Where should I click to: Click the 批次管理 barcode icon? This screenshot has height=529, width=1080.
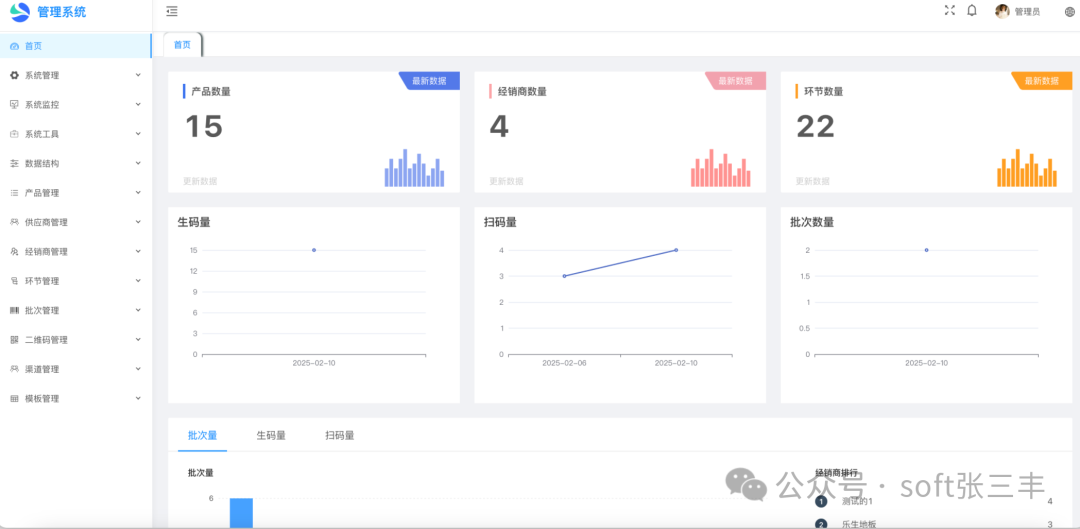click(14, 311)
